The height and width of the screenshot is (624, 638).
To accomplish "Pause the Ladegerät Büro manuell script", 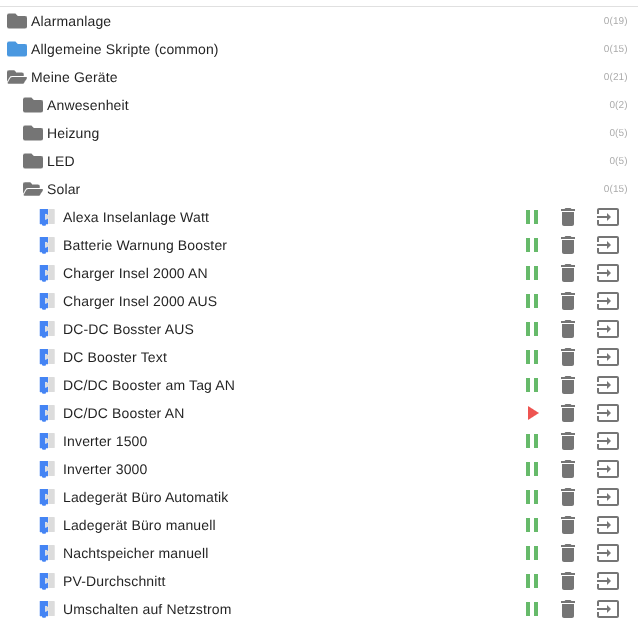I will [x=532, y=525].
